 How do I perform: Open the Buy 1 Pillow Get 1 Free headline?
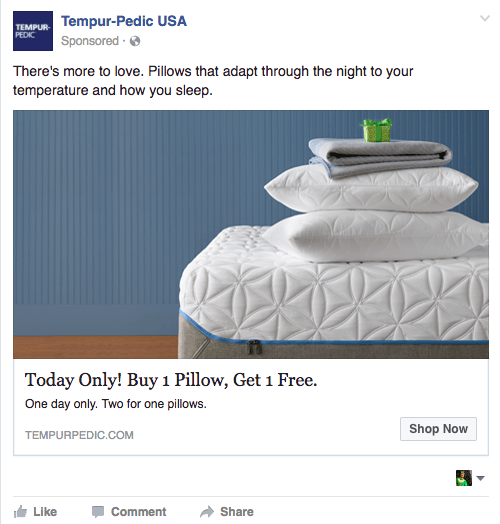pos(171,380)
